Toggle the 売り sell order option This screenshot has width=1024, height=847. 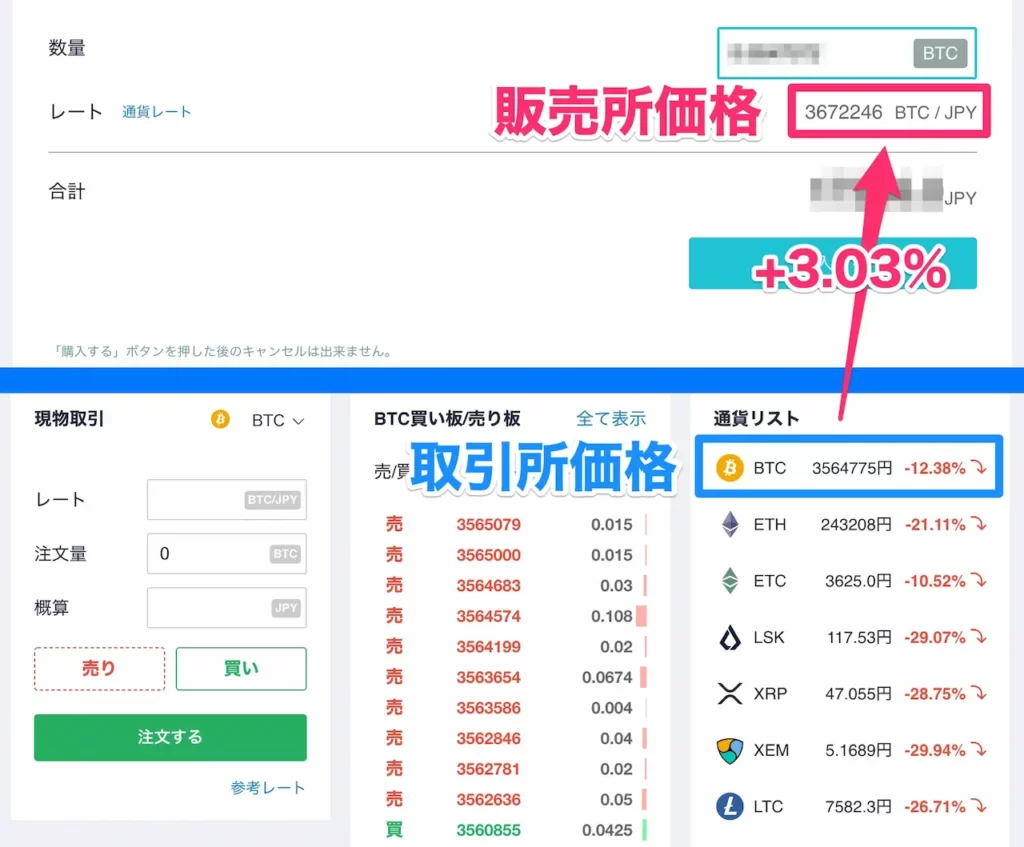[x=98, y=668]
